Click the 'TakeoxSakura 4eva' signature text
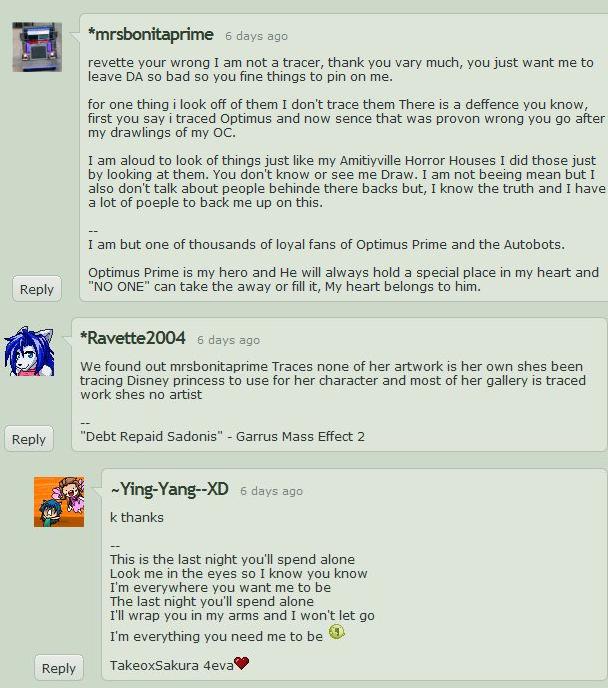Screen dimensions: 608x688 (x=172, y=666)
